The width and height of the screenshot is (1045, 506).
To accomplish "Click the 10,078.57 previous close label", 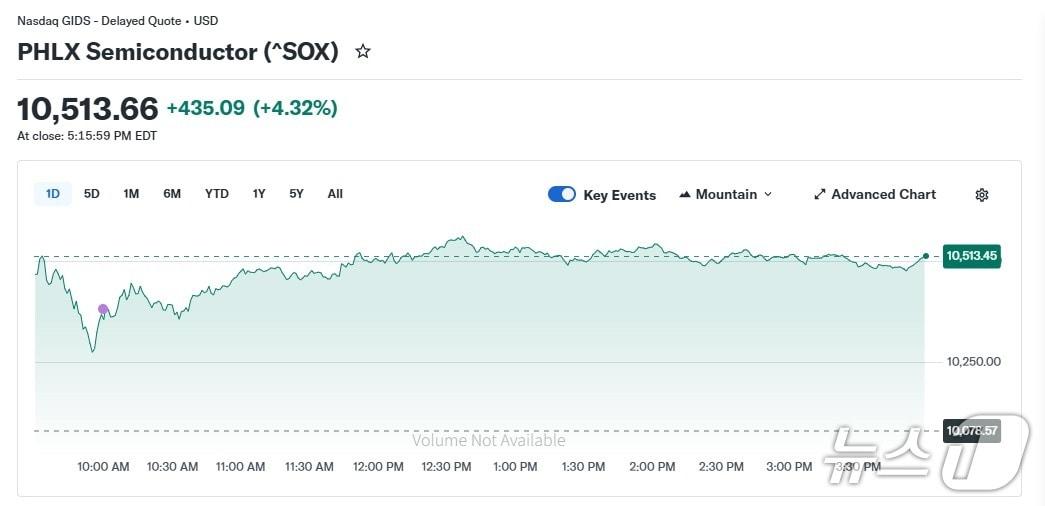I will (x=972, y=431).
